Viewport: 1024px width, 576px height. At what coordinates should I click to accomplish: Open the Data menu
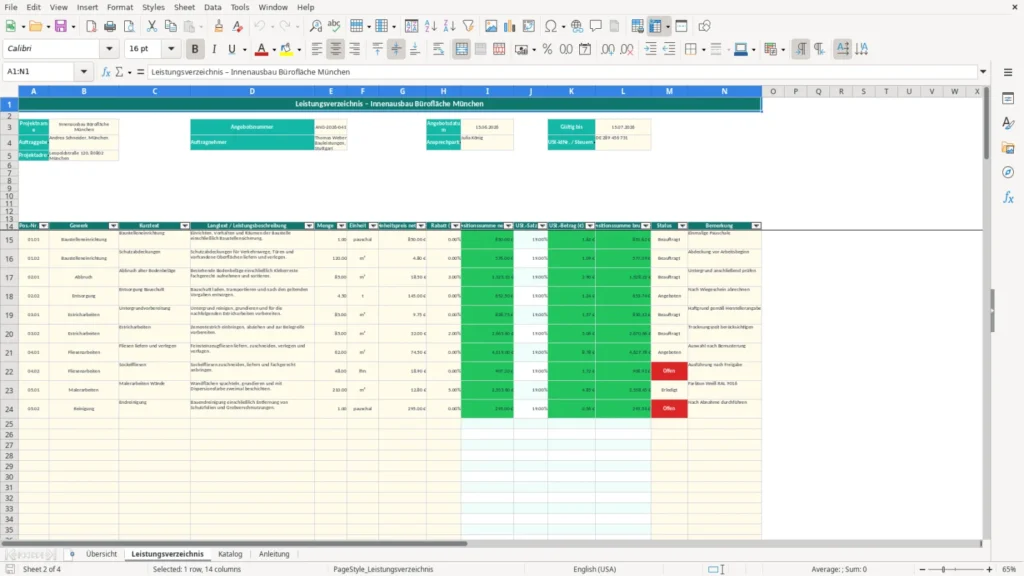(x=212, y=7)
